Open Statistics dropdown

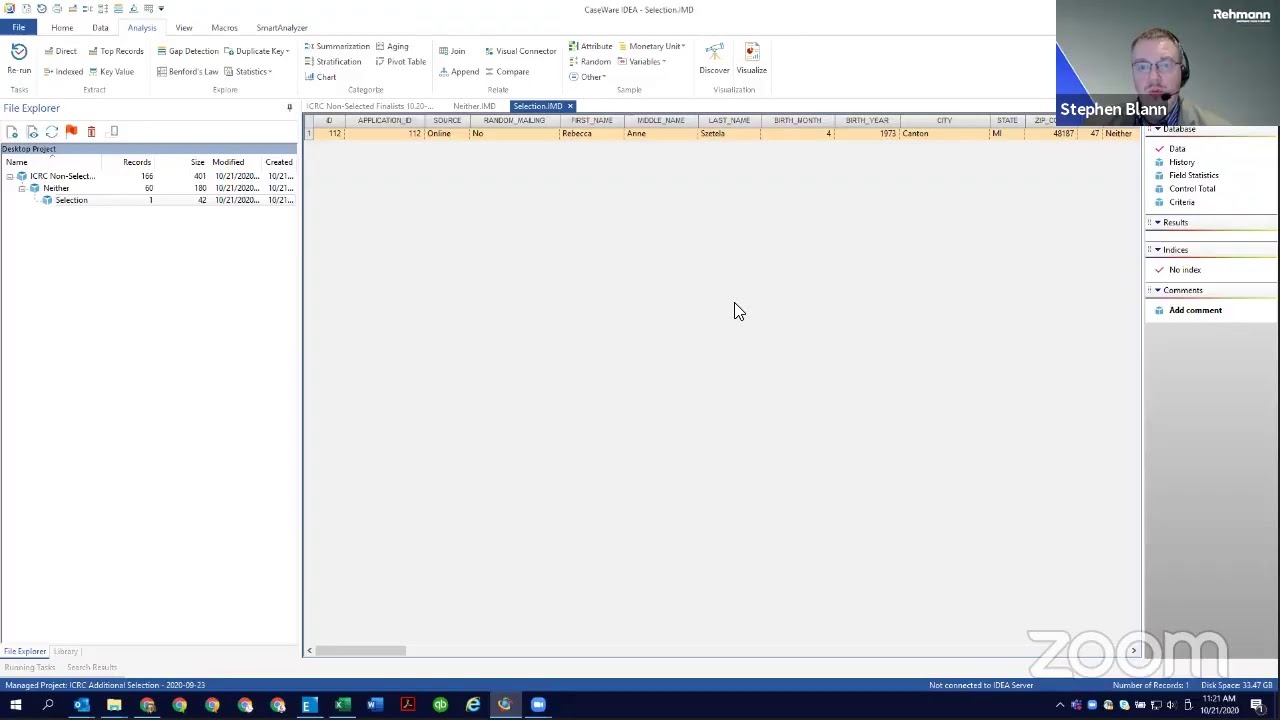click(x=248, y=72)
